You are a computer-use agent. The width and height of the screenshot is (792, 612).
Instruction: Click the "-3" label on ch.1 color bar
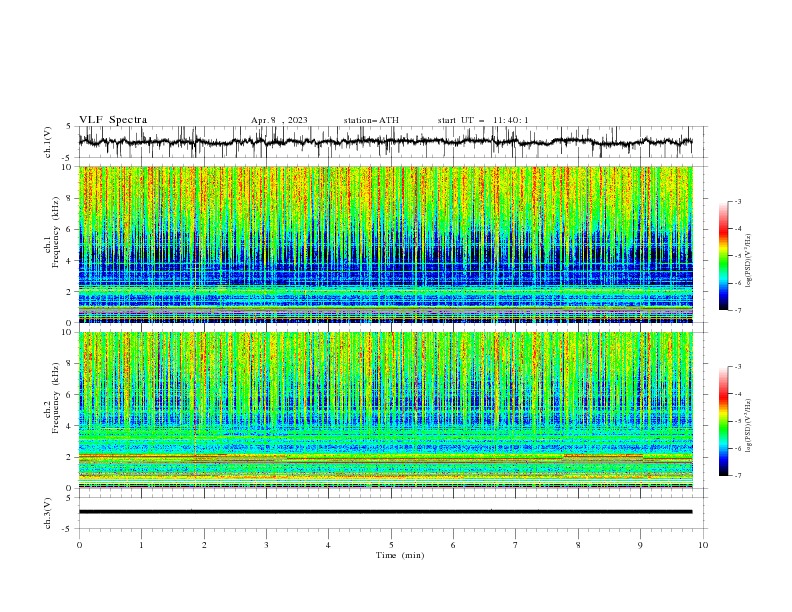point(737,201)
